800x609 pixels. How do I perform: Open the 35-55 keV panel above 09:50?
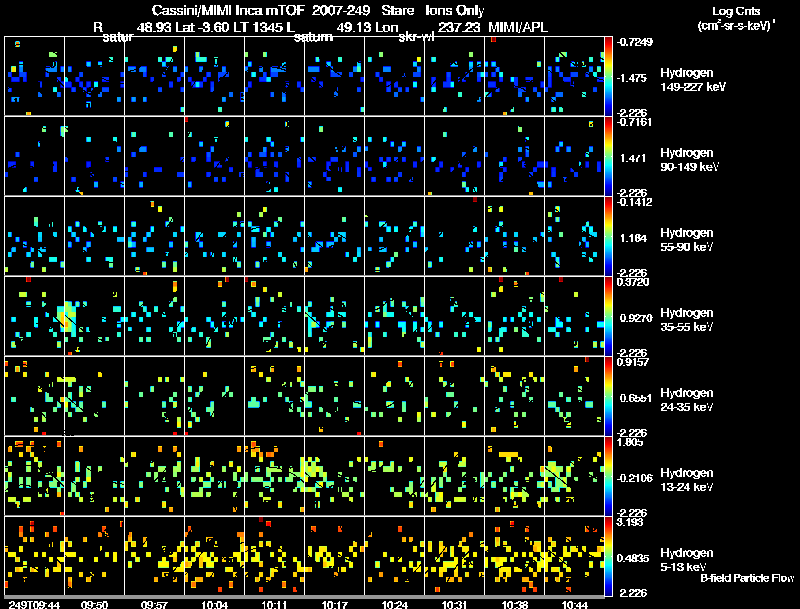[x=94, y=316]
